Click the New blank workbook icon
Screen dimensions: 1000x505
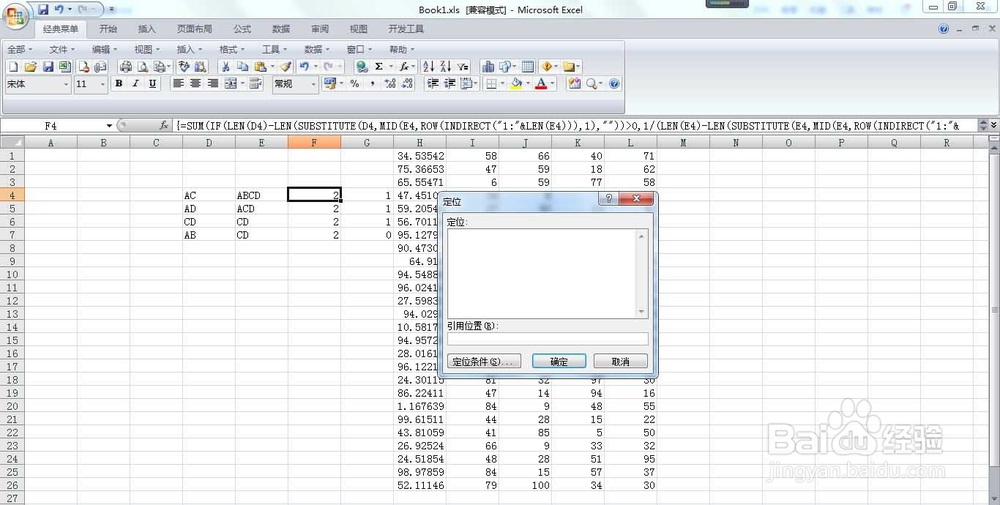pos(13,66)
